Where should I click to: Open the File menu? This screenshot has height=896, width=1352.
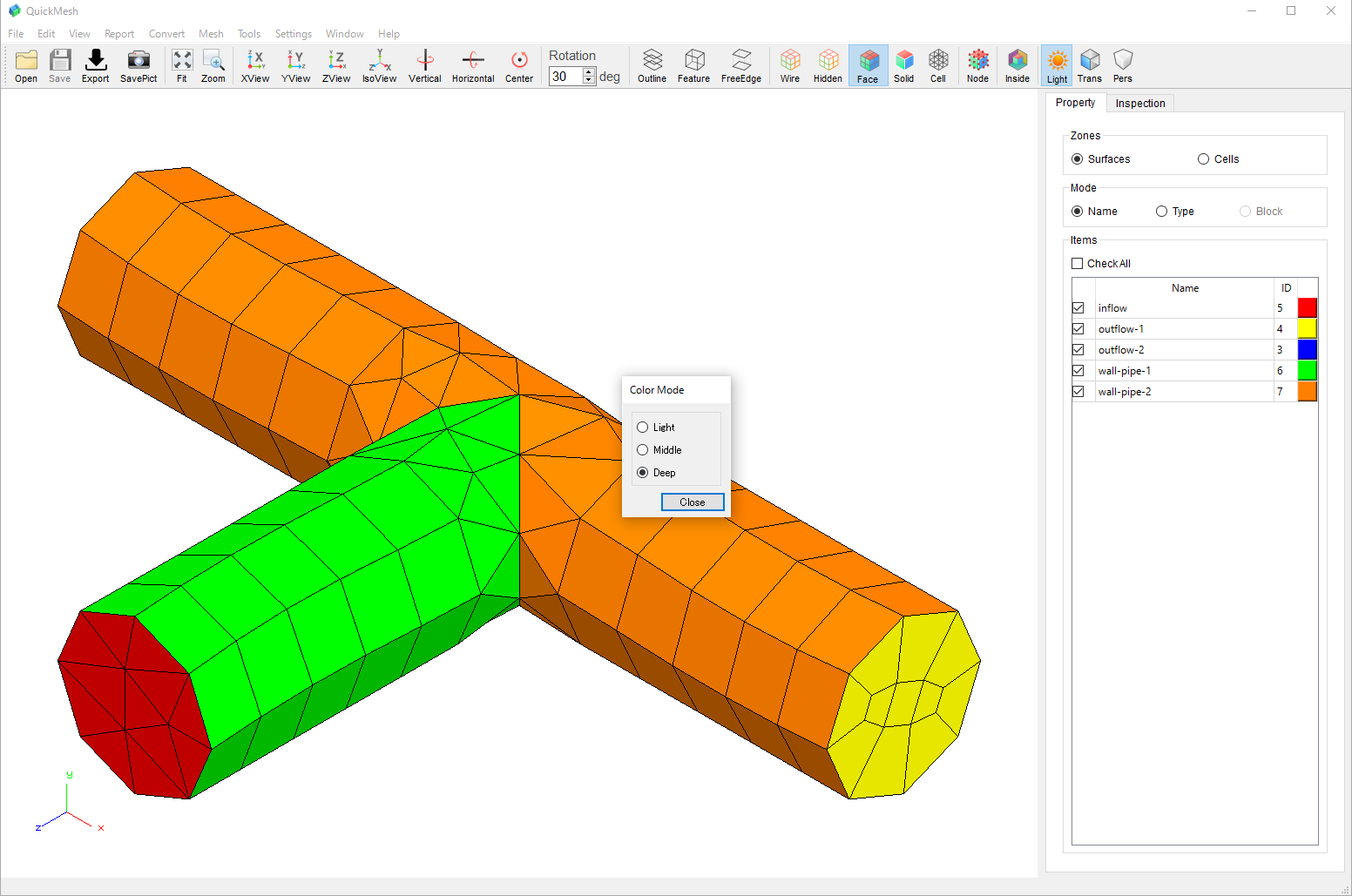16,34
